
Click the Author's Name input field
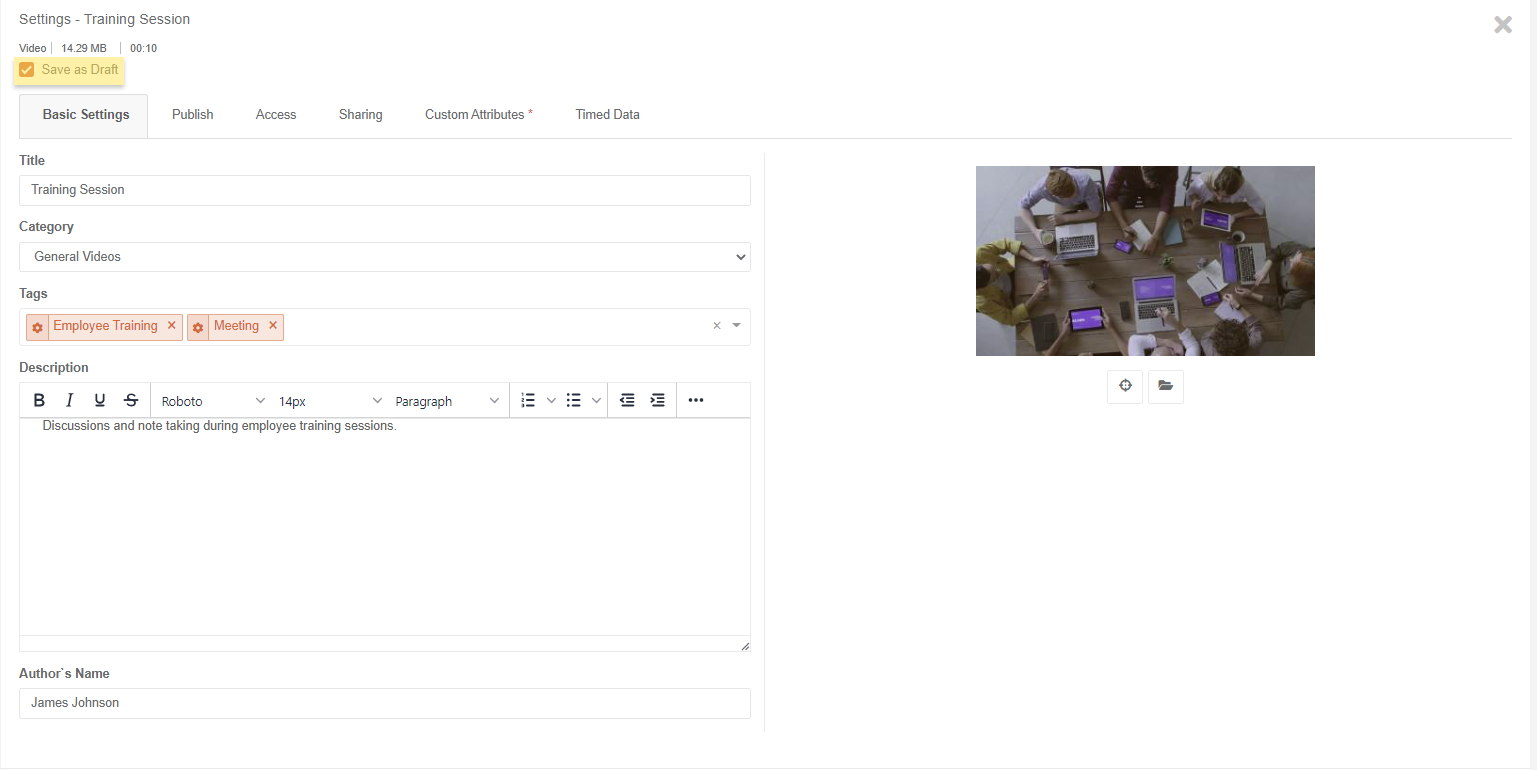[x=384, y=703]
